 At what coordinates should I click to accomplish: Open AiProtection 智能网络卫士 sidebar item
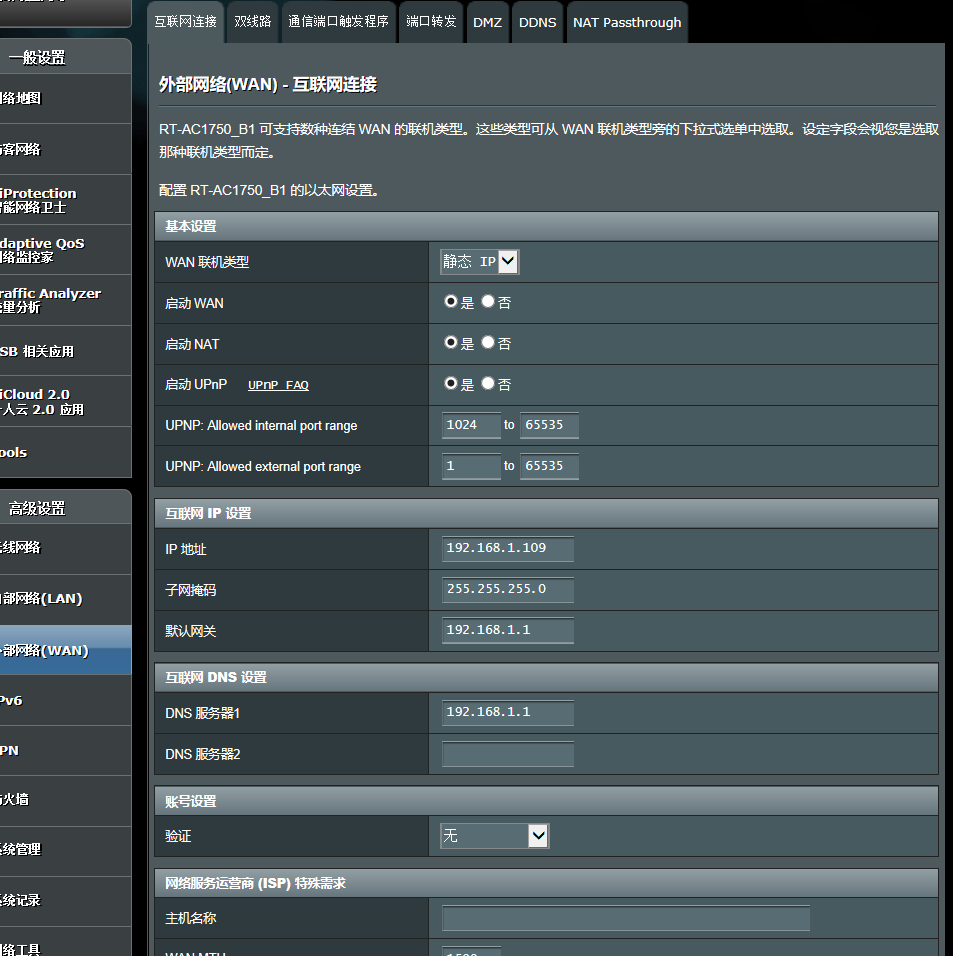[65, 200]
